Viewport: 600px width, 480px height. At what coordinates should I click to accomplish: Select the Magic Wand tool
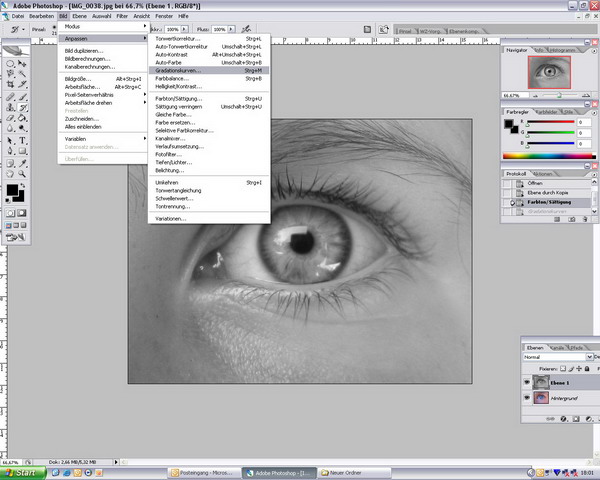22,73
